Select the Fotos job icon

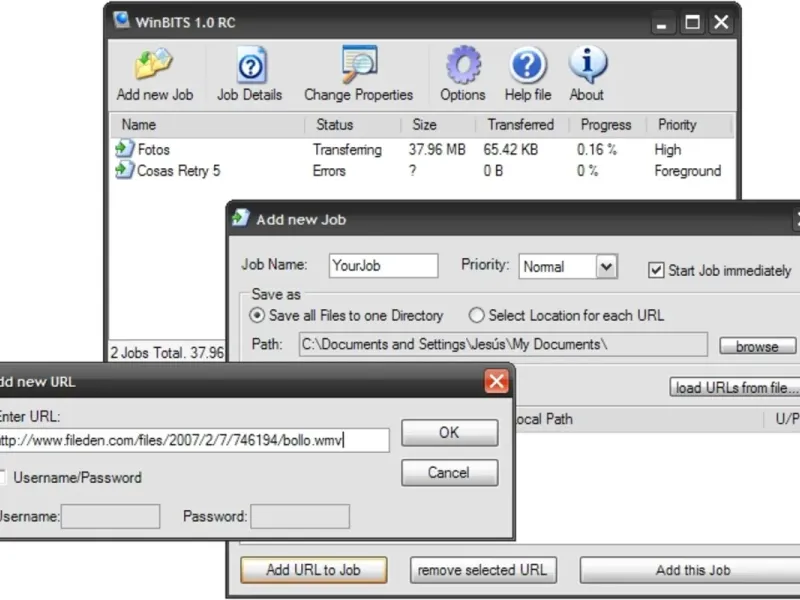point(124,149)
